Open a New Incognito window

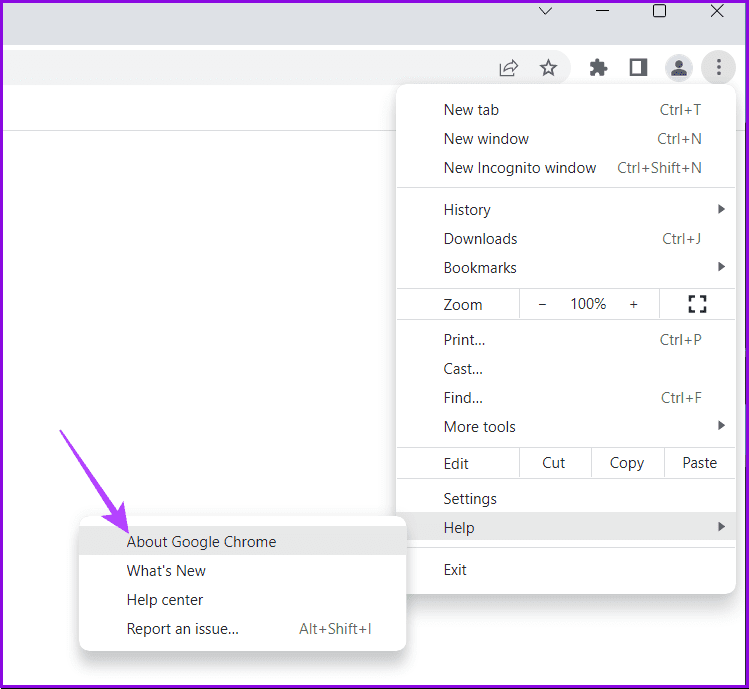click(566, 168)
